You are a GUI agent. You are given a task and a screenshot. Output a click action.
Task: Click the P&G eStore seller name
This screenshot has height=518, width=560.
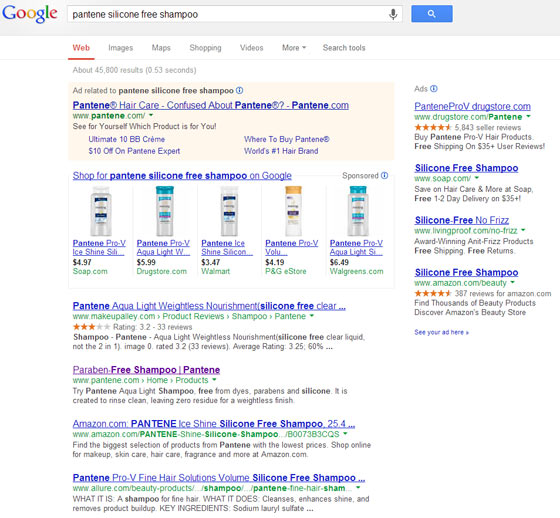(286, 272)
